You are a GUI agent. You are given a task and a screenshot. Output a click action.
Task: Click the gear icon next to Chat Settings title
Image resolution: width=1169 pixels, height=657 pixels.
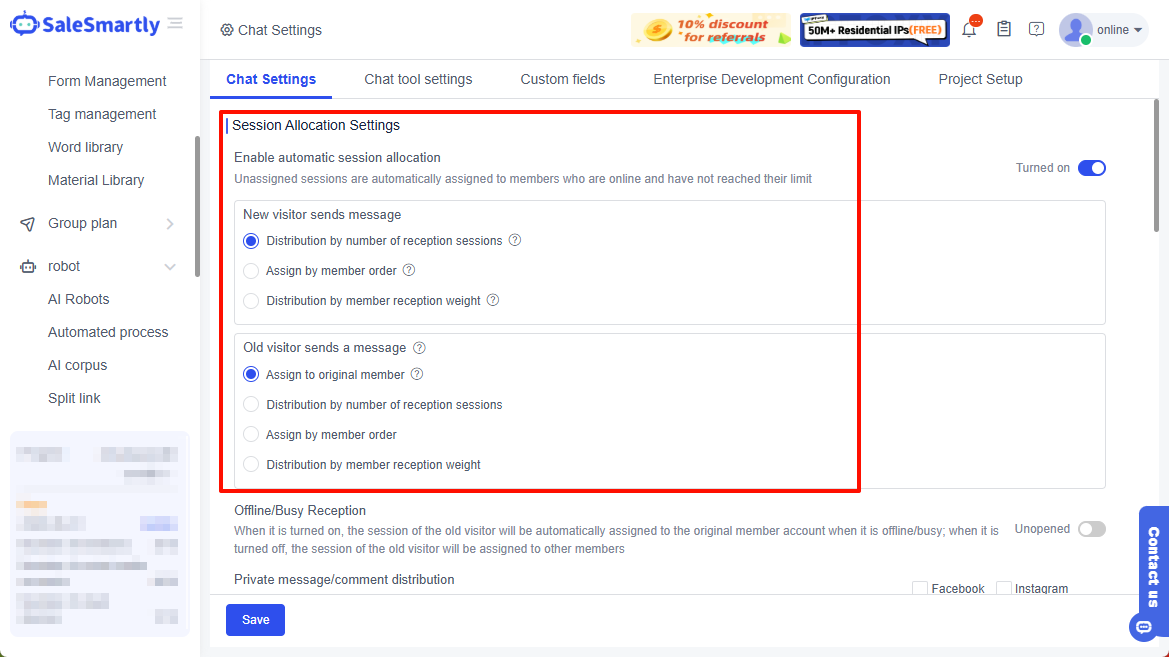coord(225,30)
